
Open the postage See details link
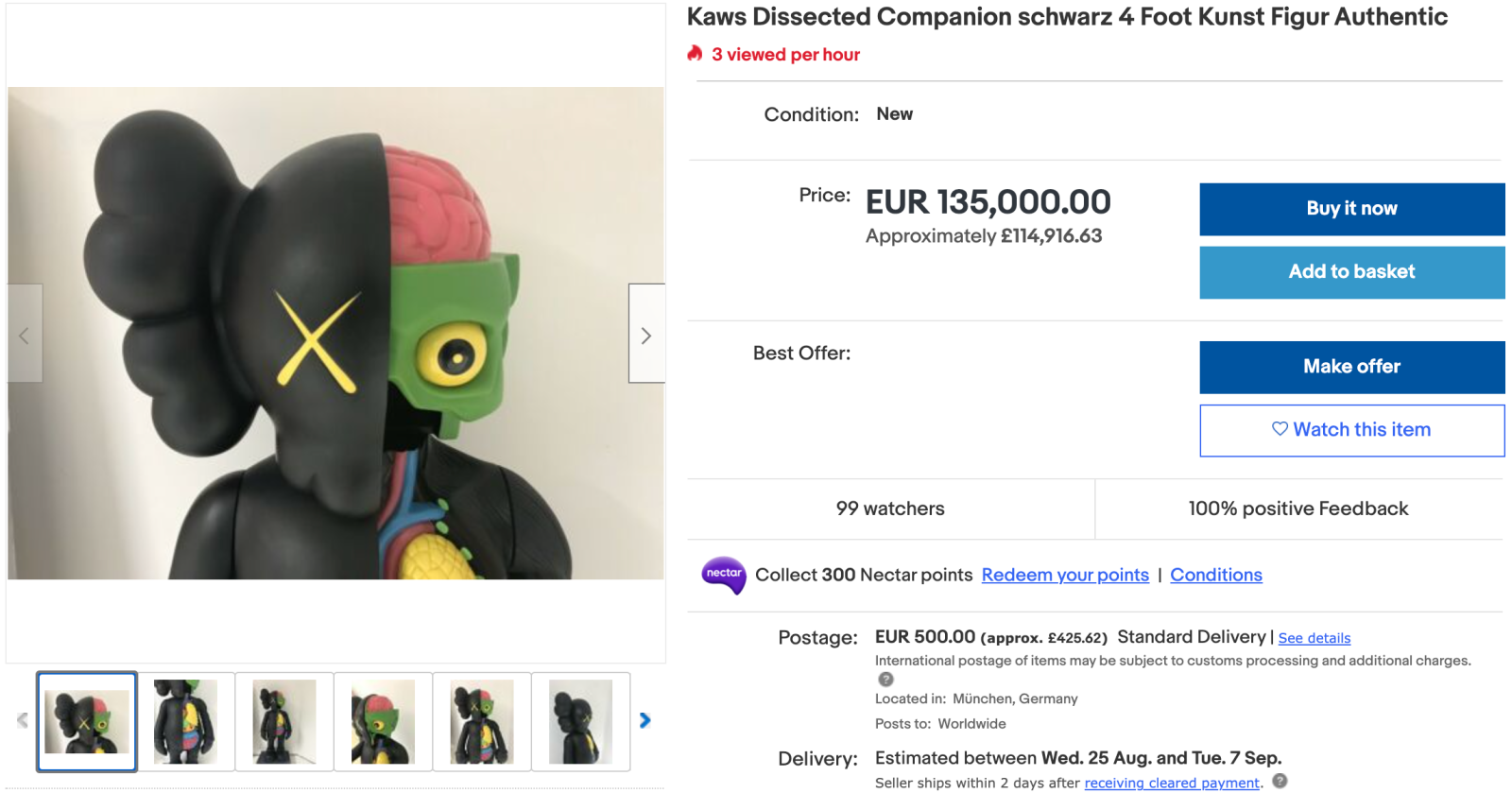[1314, 638]
